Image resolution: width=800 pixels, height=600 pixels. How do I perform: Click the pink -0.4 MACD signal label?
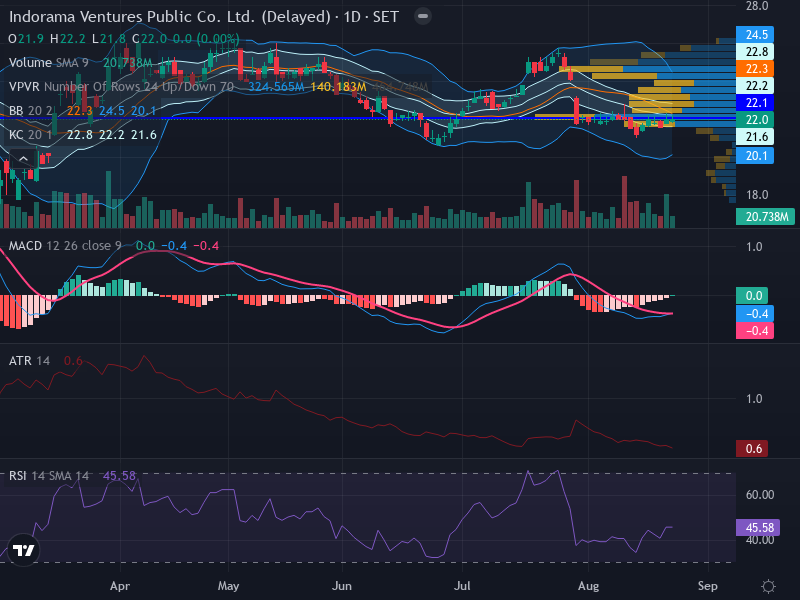(755, 331)
